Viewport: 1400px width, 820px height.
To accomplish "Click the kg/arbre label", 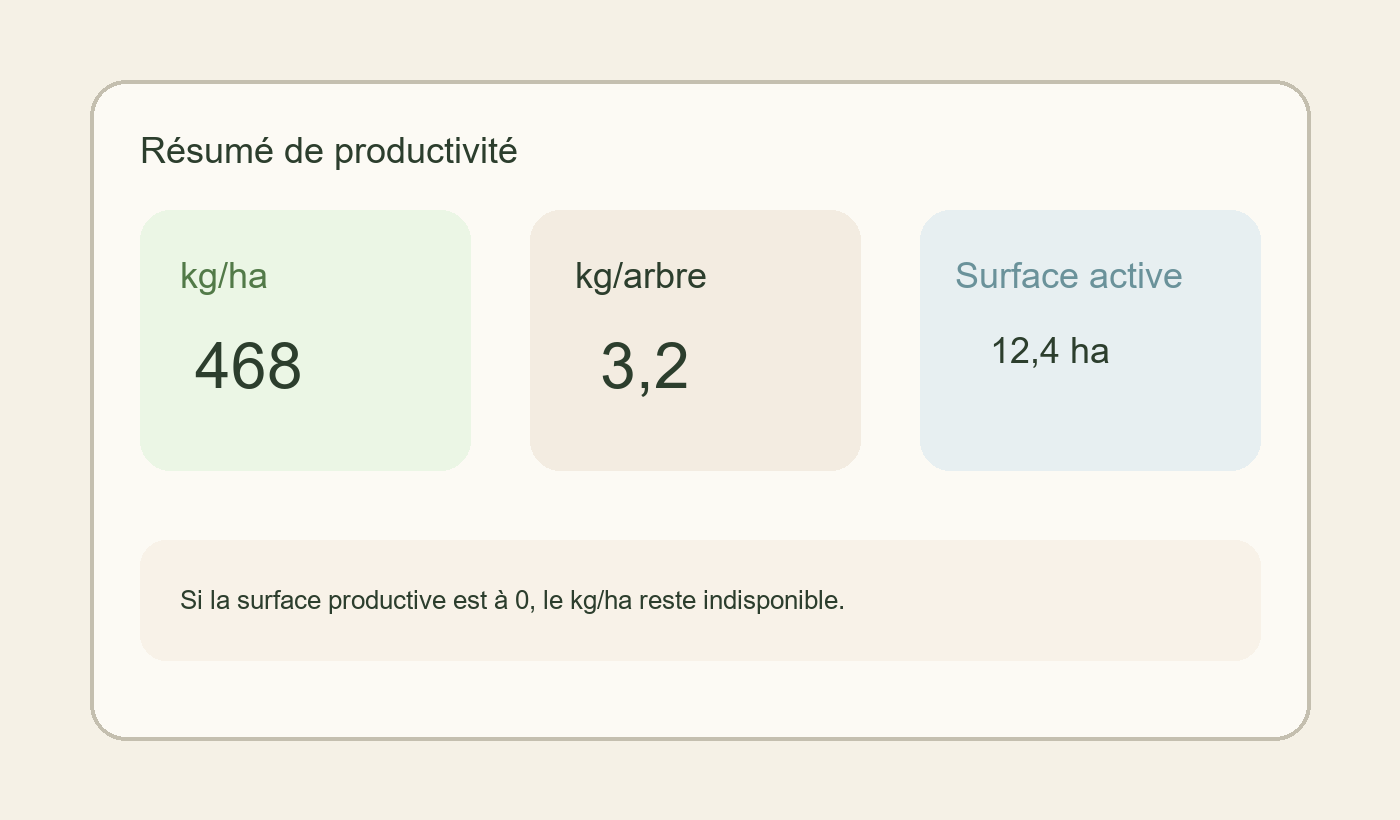I will pyautogui.click(x=641, y=276).
